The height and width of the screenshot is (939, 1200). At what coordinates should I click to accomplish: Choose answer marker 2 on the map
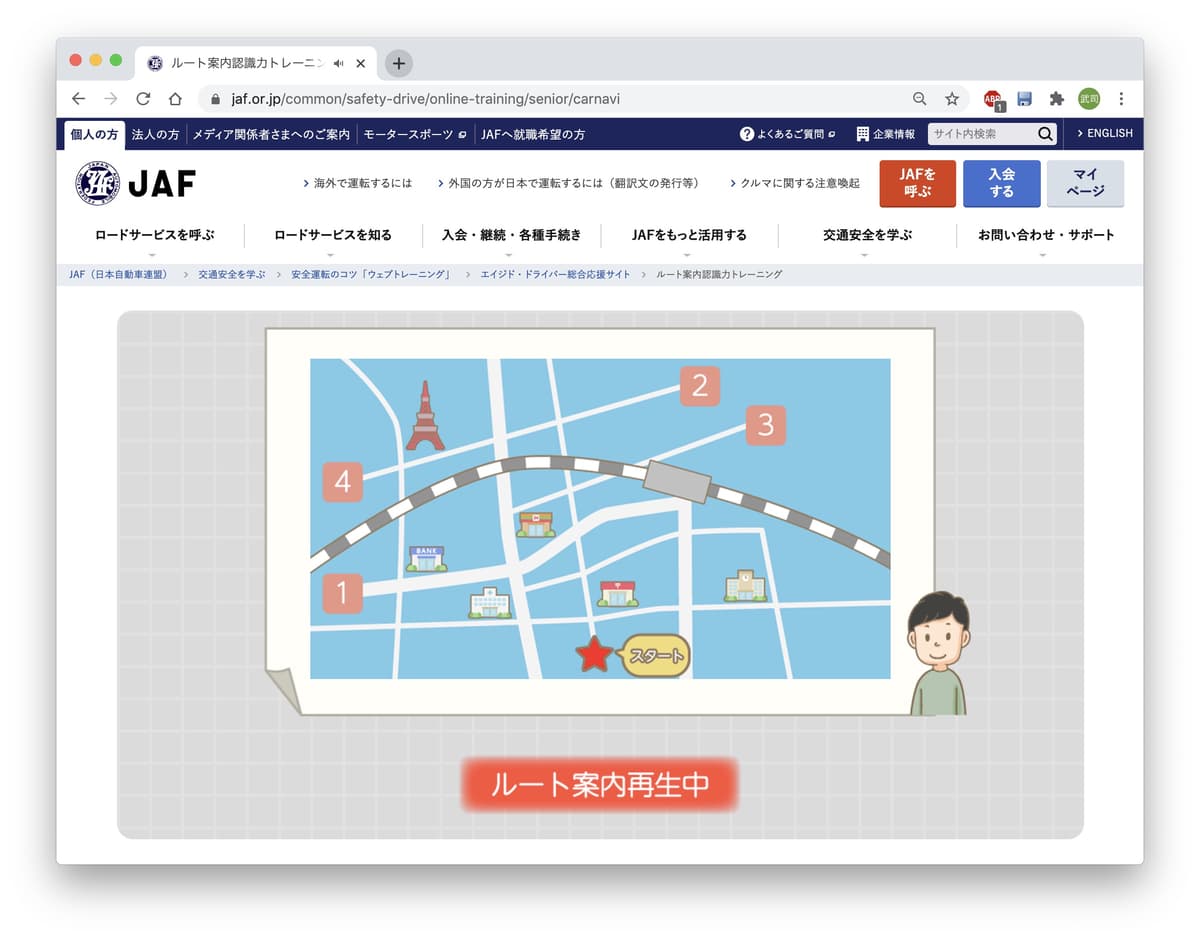[x=699, y=386]
